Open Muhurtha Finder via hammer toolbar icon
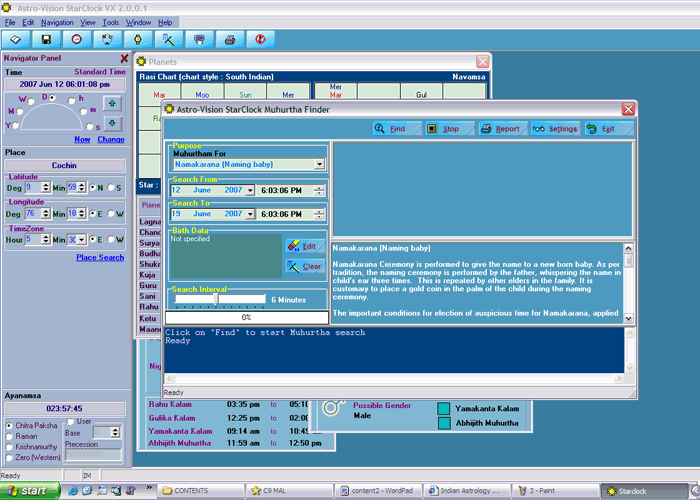Viewport: 700px width, 500px height. click(x=168, y=40)
